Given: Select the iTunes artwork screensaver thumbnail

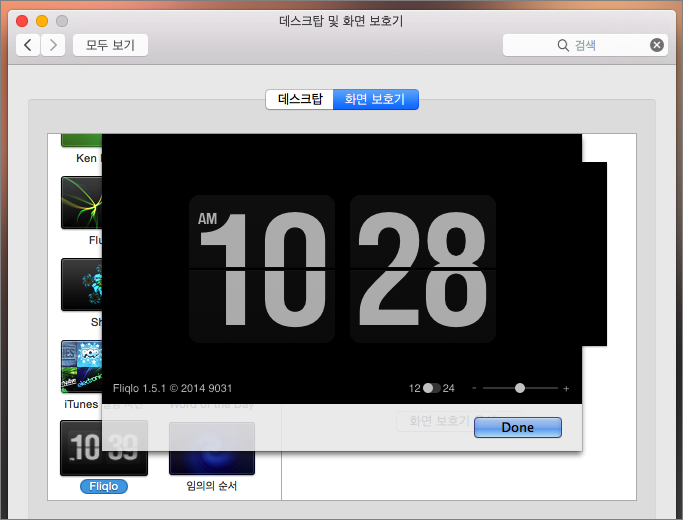Looking at the screenshot, I should 81,366.
